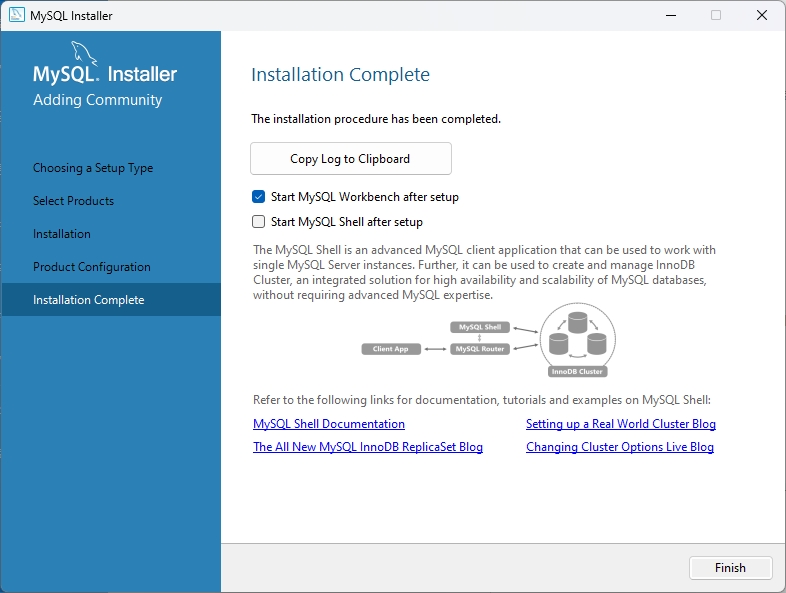The height and width of the screenshot is (593, 786).
Task: Enable Start MySQL Shell after setup
Action: (x=258, y=222)
